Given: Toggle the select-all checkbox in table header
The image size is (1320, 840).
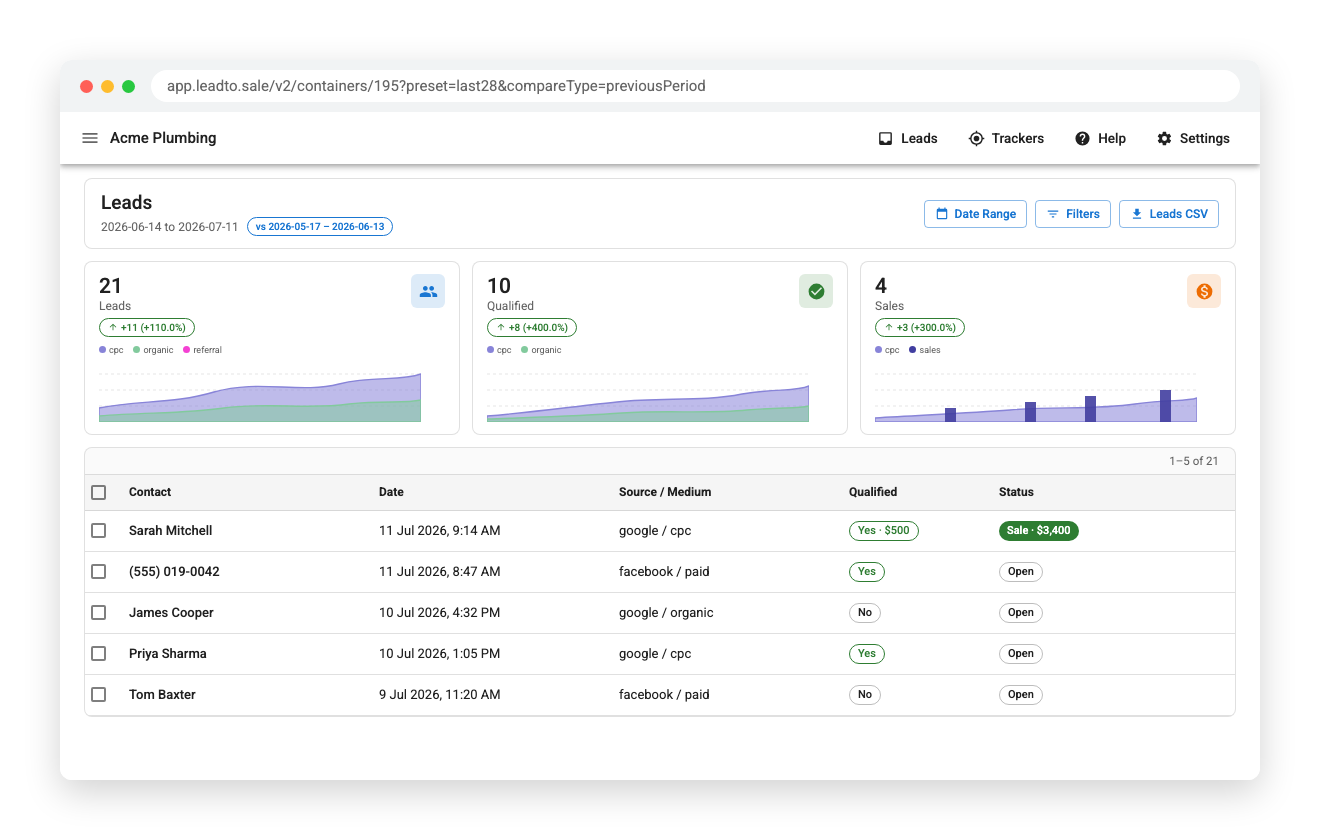Looking at the screenshot, I should (98, 492).
